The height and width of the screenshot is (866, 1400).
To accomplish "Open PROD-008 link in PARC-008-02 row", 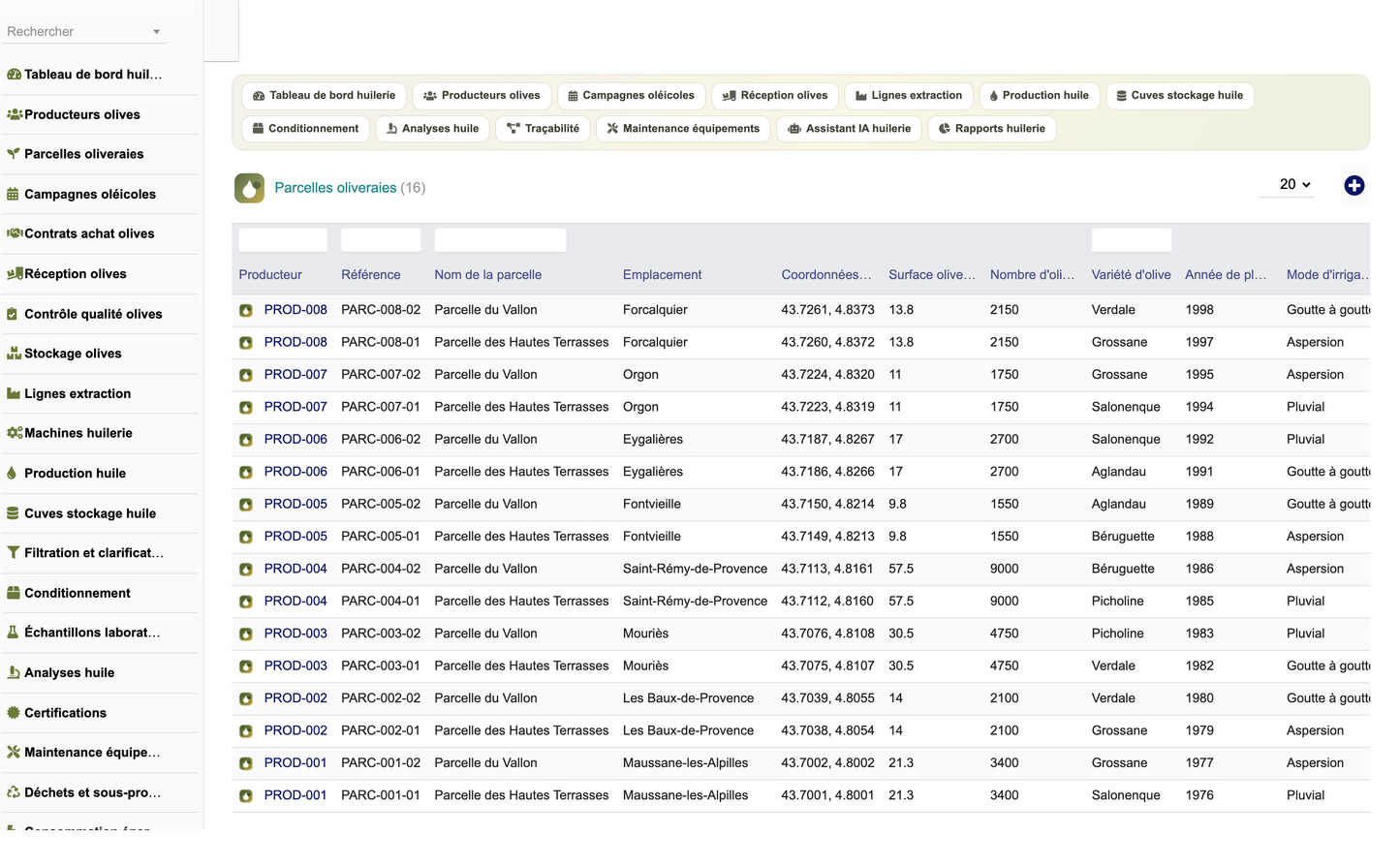I will click(296, 310).
